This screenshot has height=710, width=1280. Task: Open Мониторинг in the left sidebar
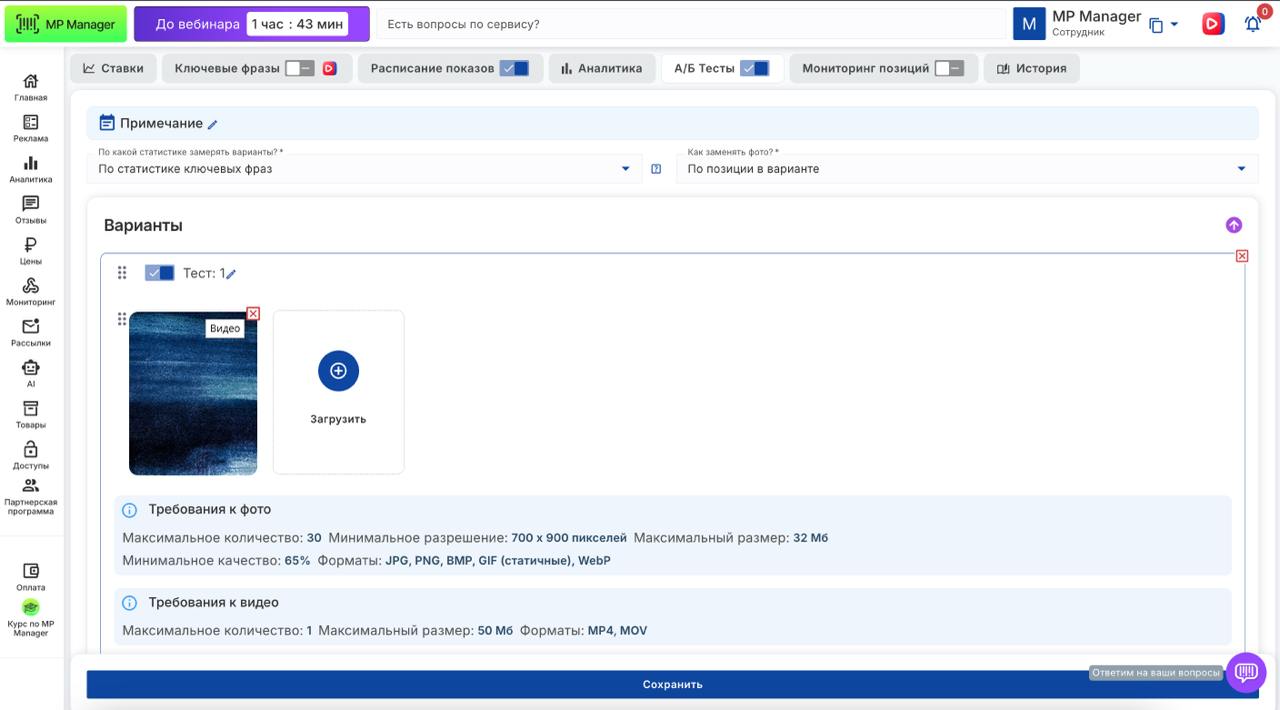pos(31,292)
